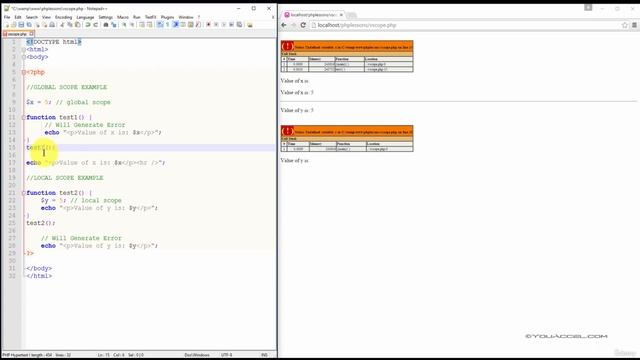Open the Encoding menu

[63, 17]
